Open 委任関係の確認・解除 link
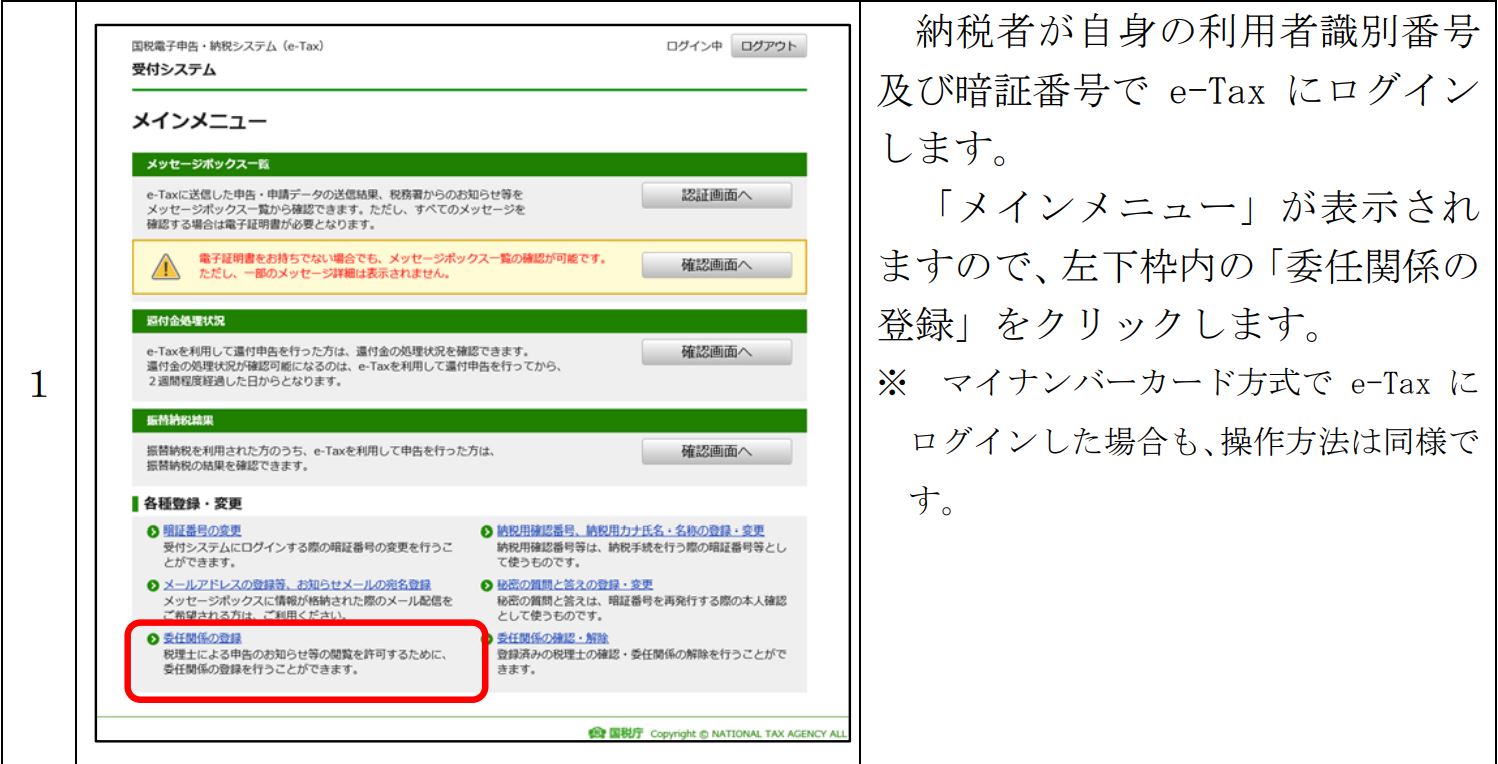The width and height of the screenshot is (1498, 764). pos(552,637)
